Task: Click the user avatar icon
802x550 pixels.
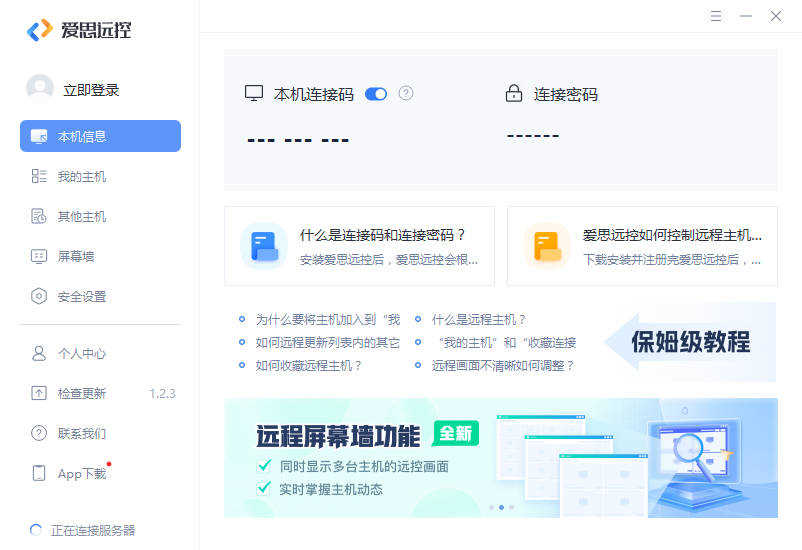Action: (x=40, y=89)
